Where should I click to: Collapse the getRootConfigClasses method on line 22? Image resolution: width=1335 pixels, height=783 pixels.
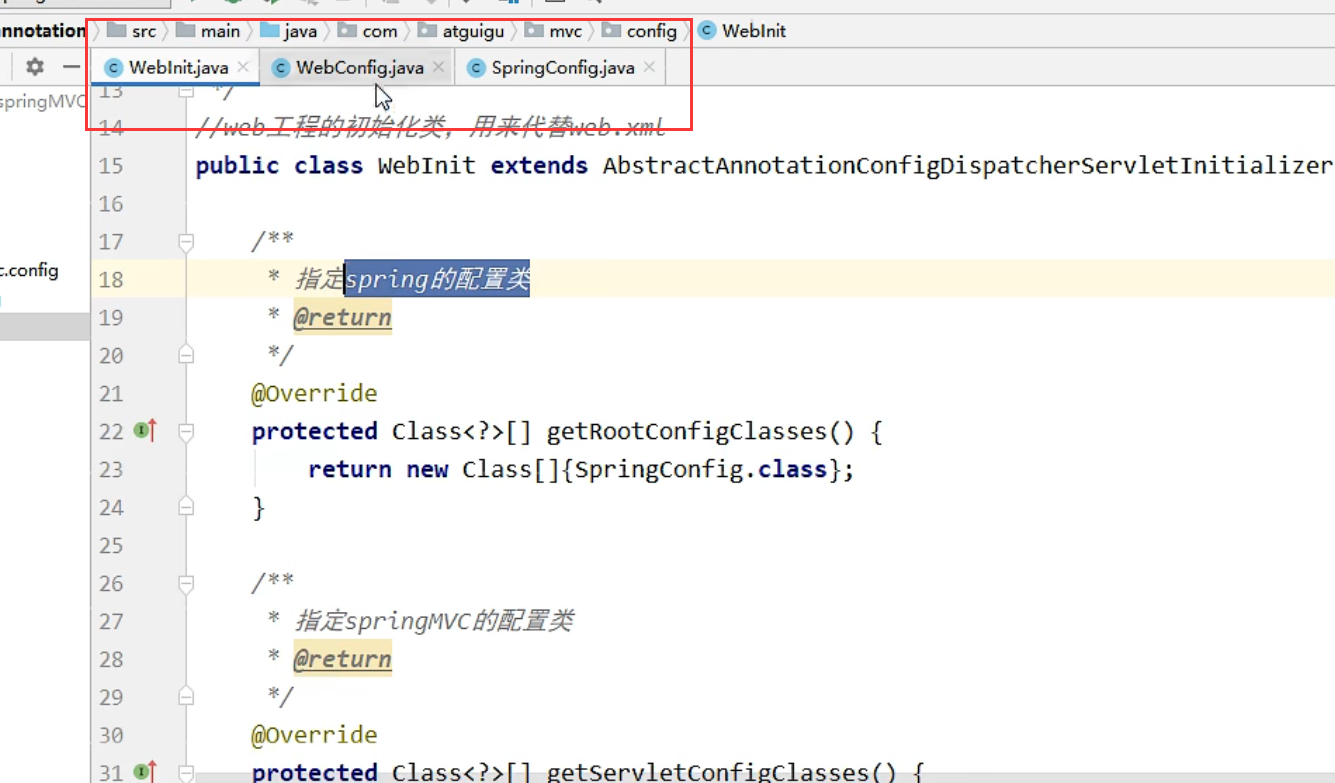[x=185, y=432]
